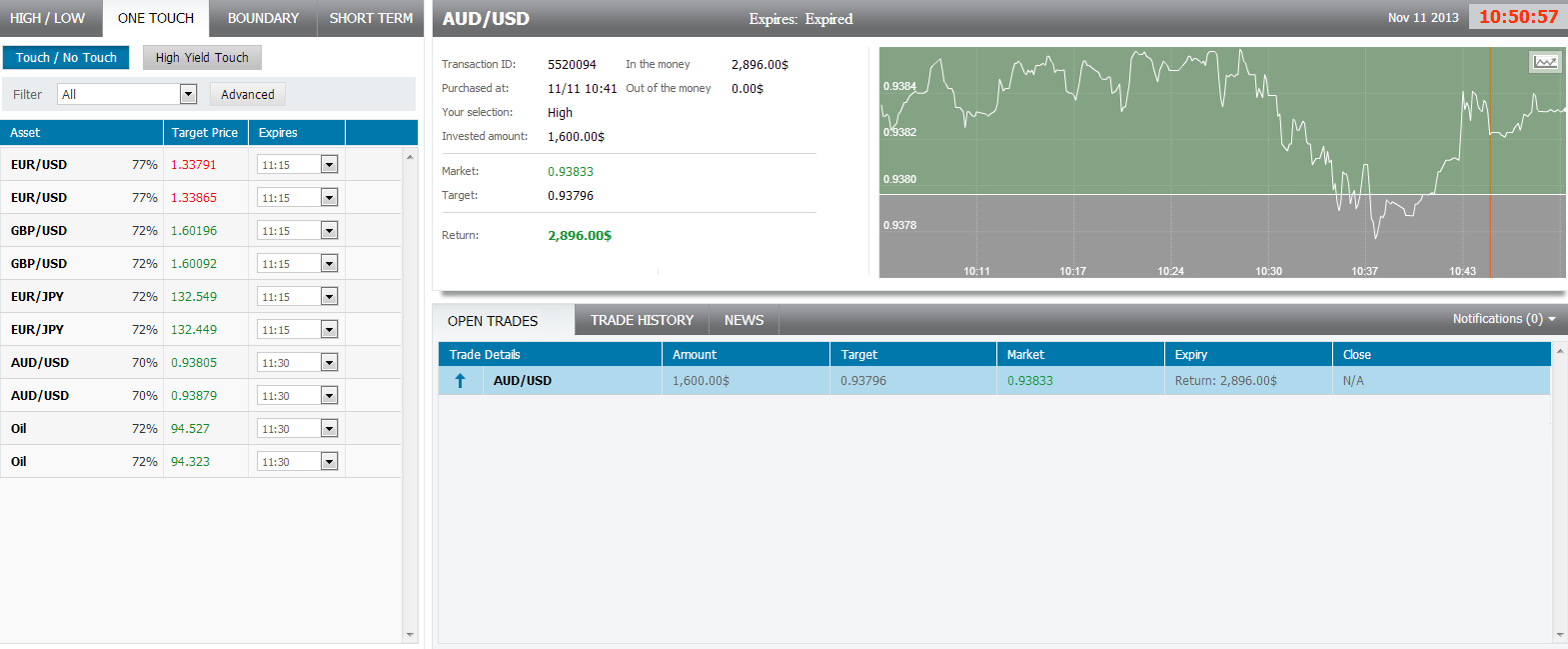1568x649 pixels.
Task: Open the Notifications dropdown arrow
Action: (1552, 319)
